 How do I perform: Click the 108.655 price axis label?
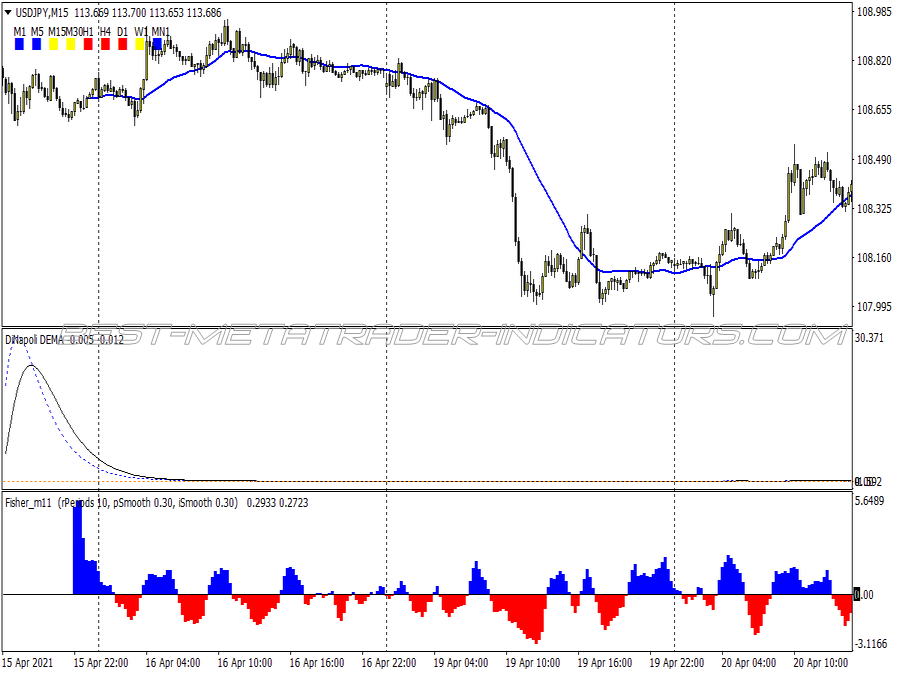click(x=874, y=110)
